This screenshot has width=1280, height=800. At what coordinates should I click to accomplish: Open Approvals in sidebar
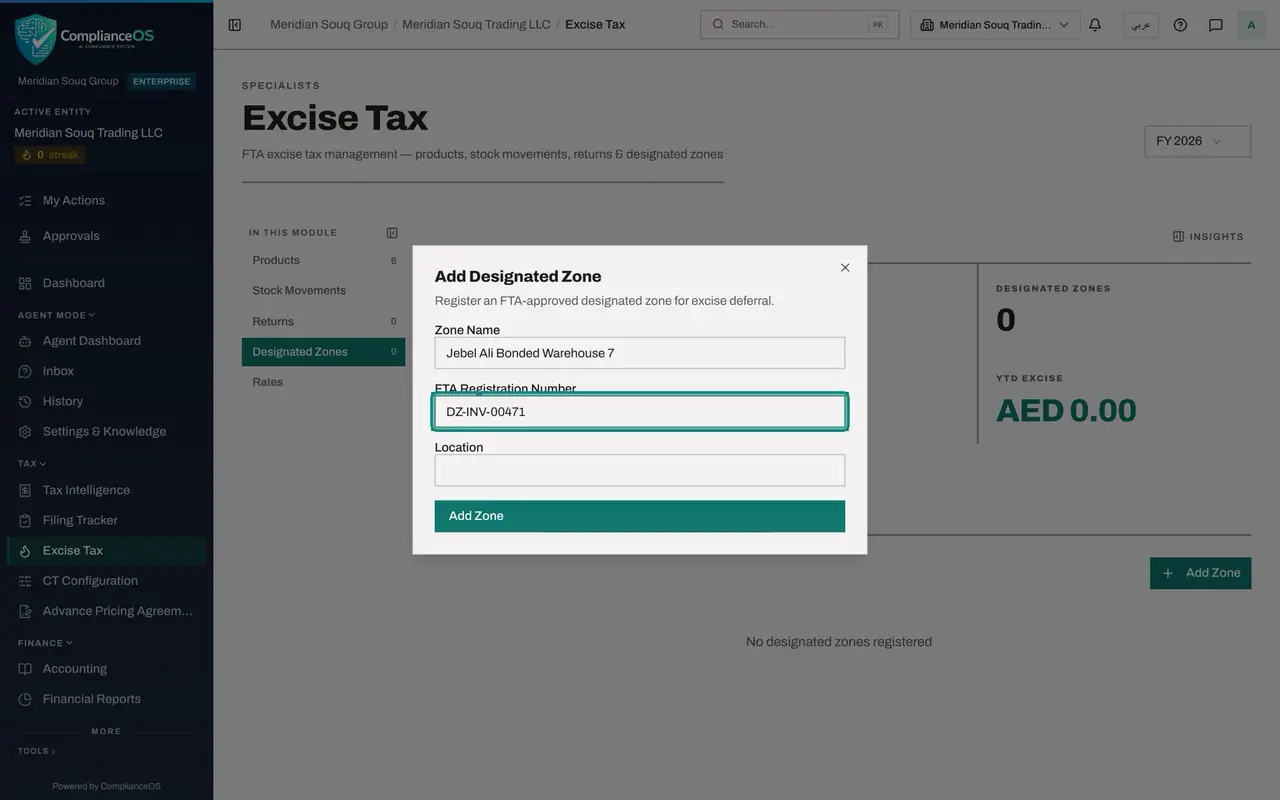tap(107, 236)
